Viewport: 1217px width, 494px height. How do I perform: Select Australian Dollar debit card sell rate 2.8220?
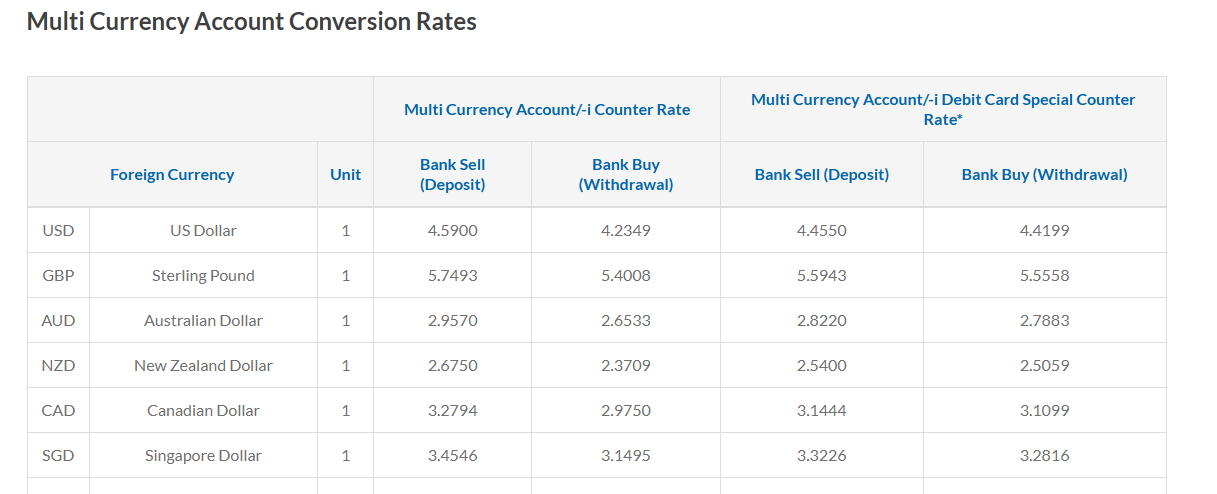pos(821,320)
